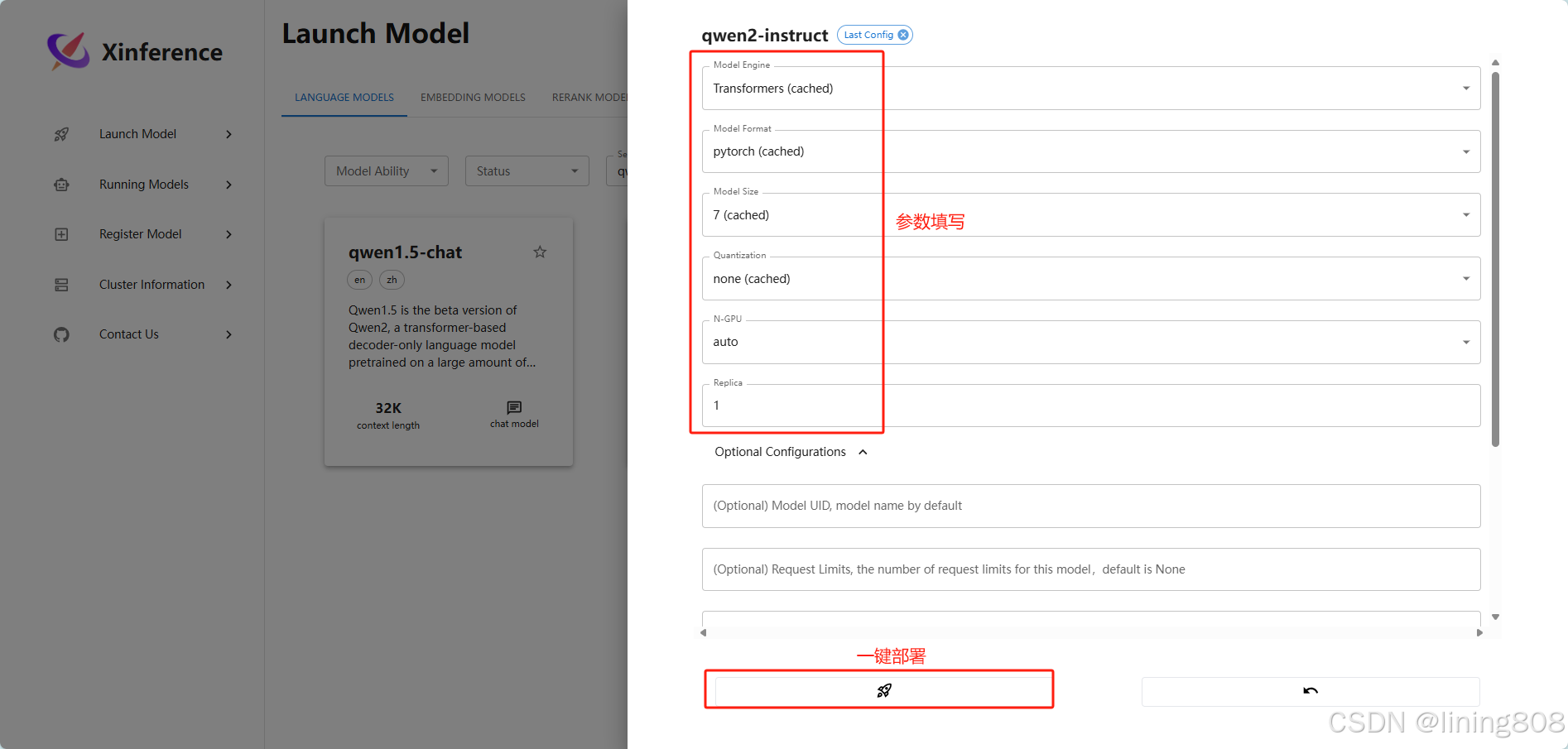The height and width of the screenshot is (749, 1568).
Task: Click the vertical scrollbar of the config panel
Action: [1495, 259]
